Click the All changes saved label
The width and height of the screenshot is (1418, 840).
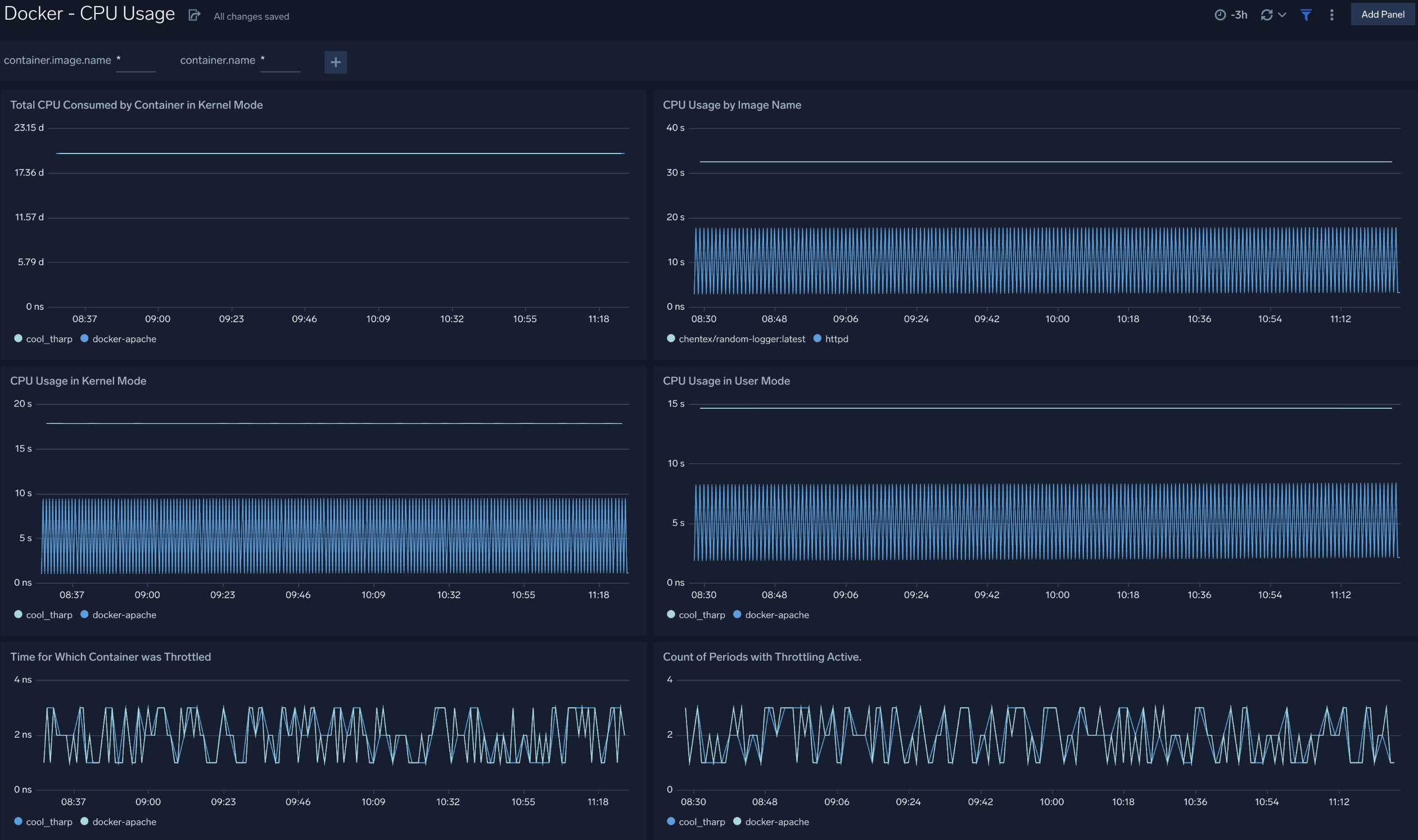point(251,16)
